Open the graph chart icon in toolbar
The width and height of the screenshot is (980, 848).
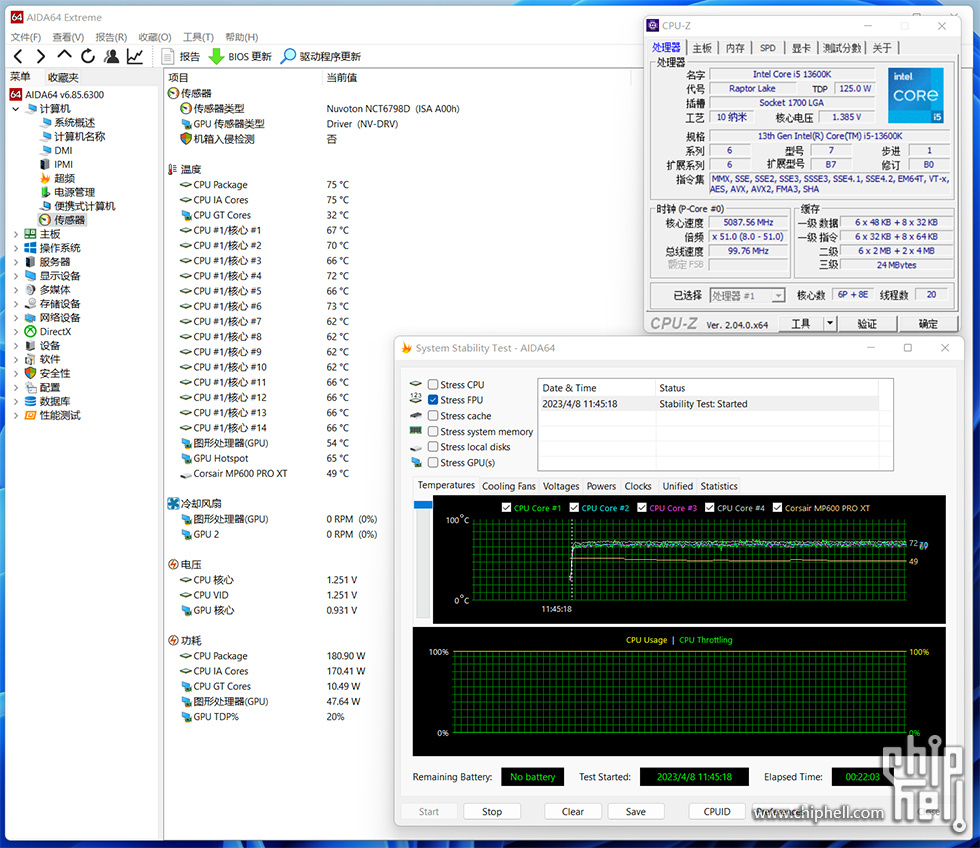coord(134,56)
